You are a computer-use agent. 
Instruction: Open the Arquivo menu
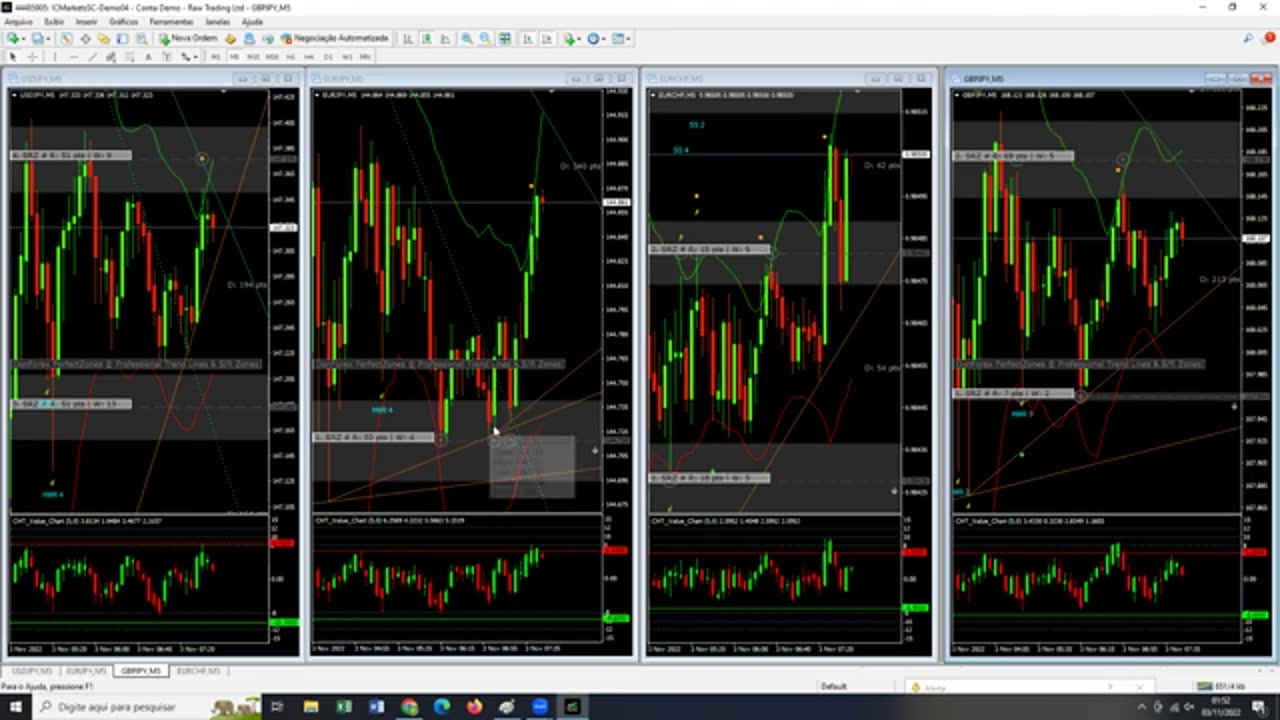pos(18,21)
